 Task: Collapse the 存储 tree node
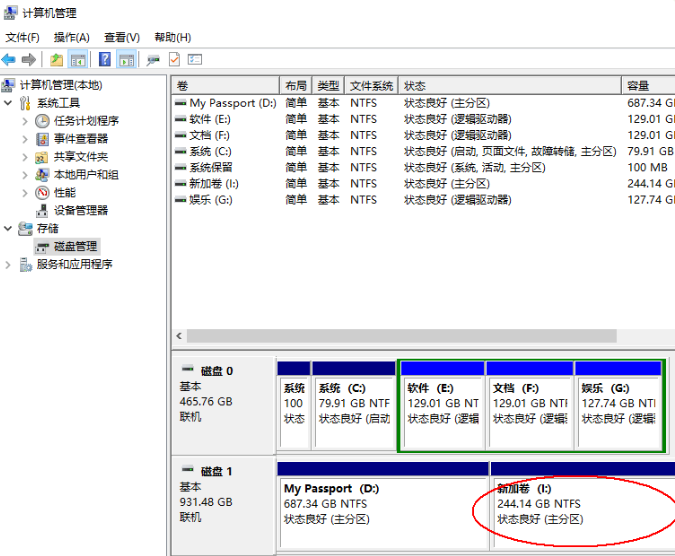point(9,228)
